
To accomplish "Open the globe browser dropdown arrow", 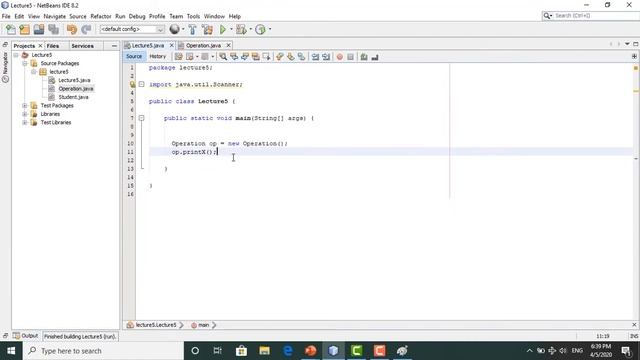I will coord(183,29).
